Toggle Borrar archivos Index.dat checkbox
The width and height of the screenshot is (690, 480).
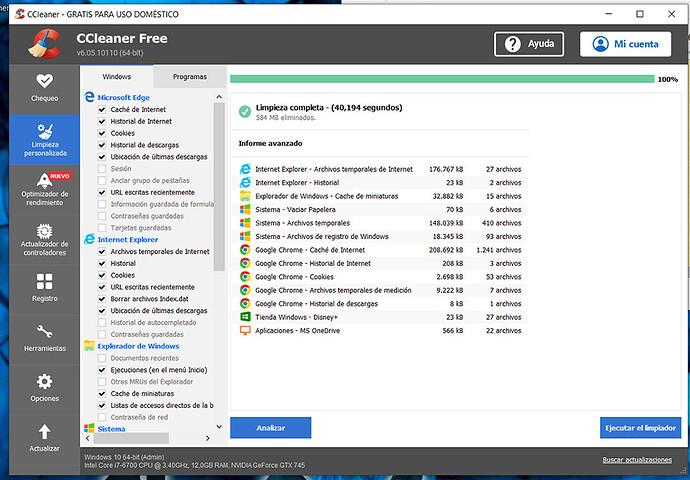point(102,299)
